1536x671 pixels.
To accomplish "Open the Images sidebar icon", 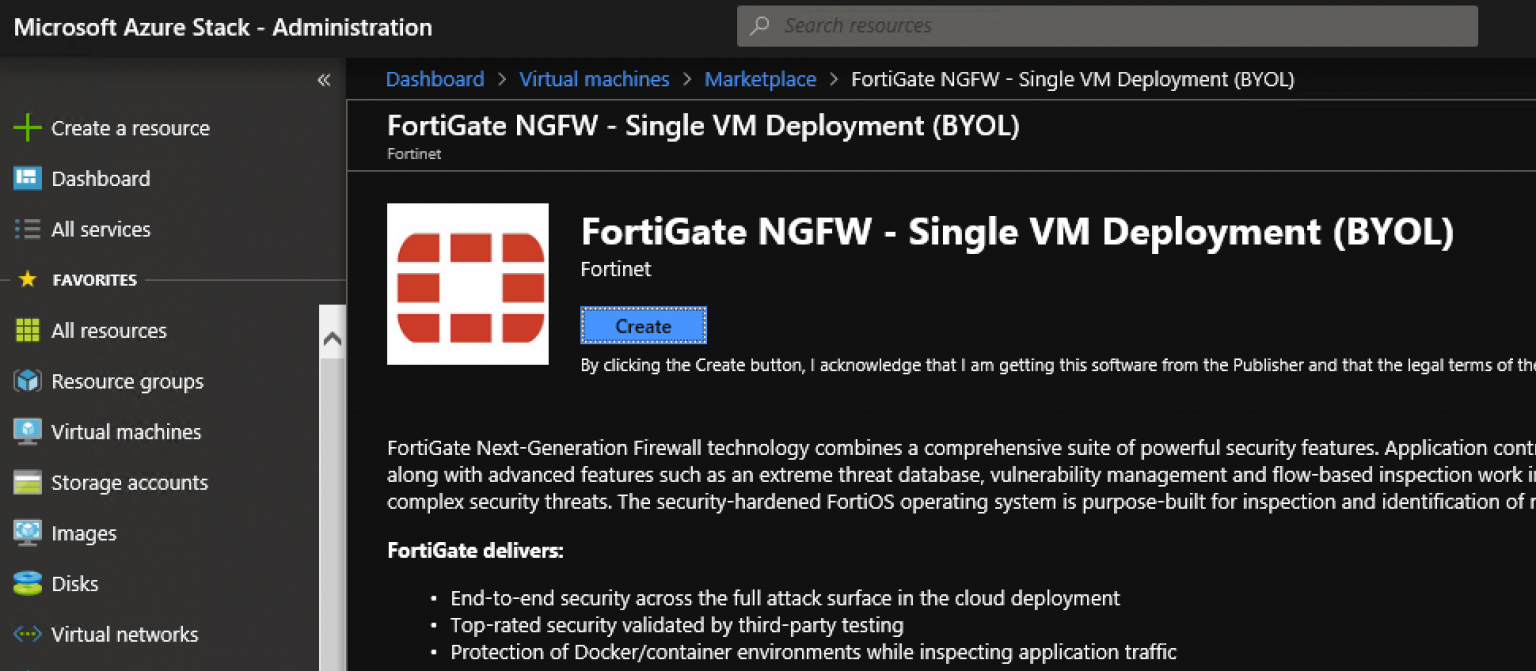I will point(28,533).
